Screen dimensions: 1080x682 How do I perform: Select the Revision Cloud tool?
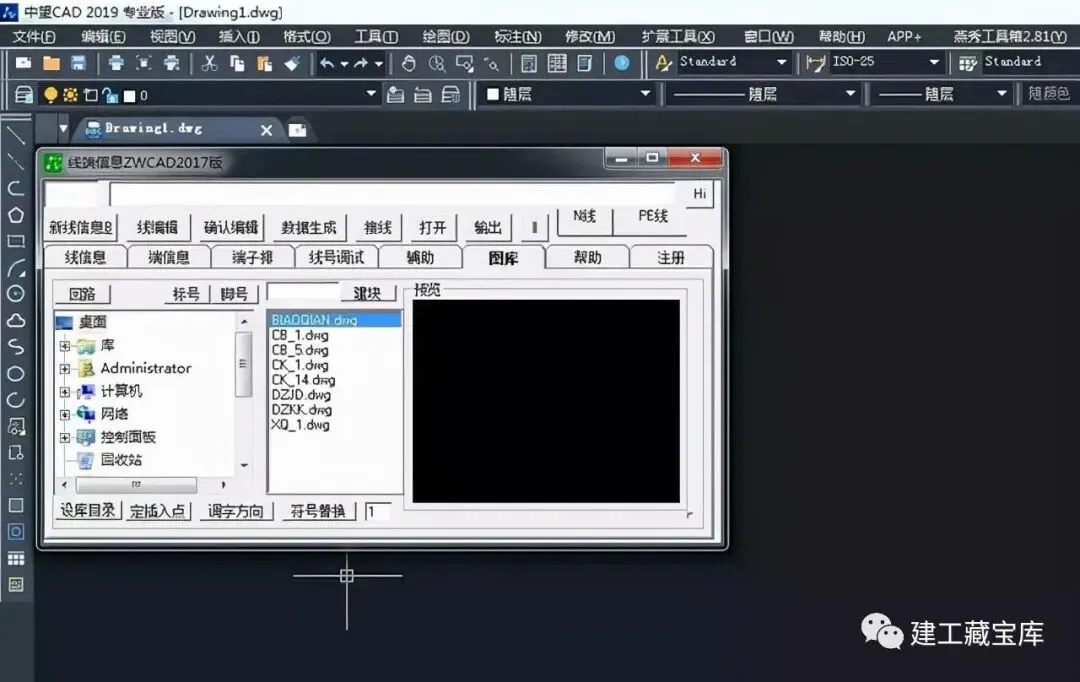(16, 320)
